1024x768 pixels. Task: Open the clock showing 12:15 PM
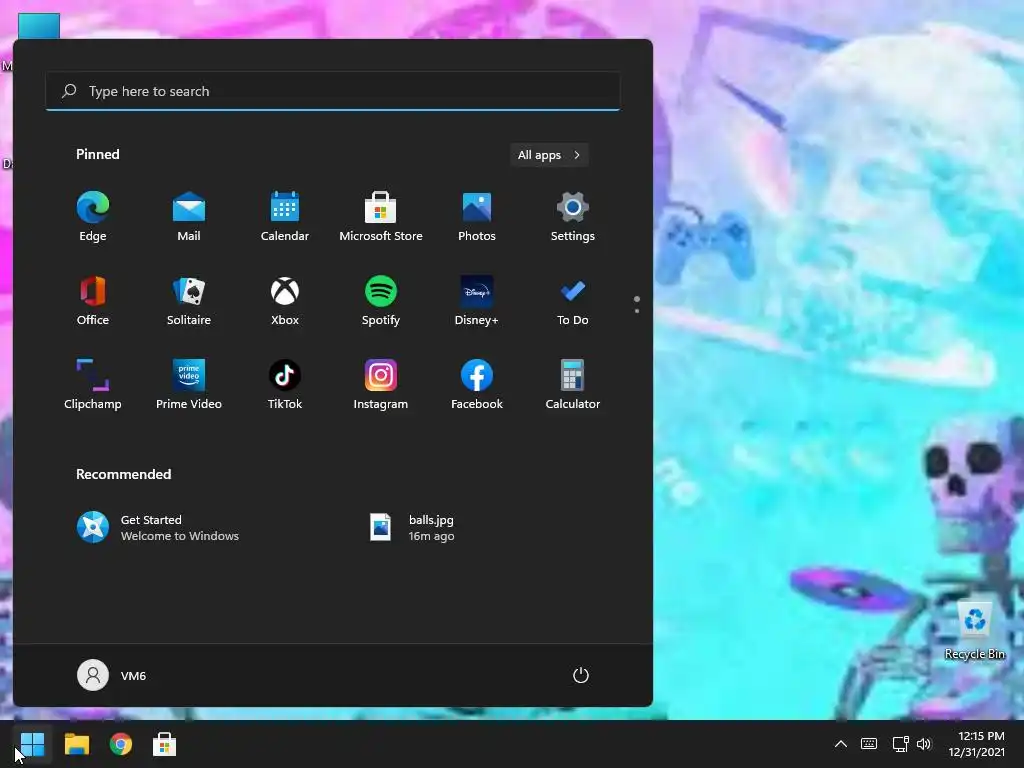(977, 744)
